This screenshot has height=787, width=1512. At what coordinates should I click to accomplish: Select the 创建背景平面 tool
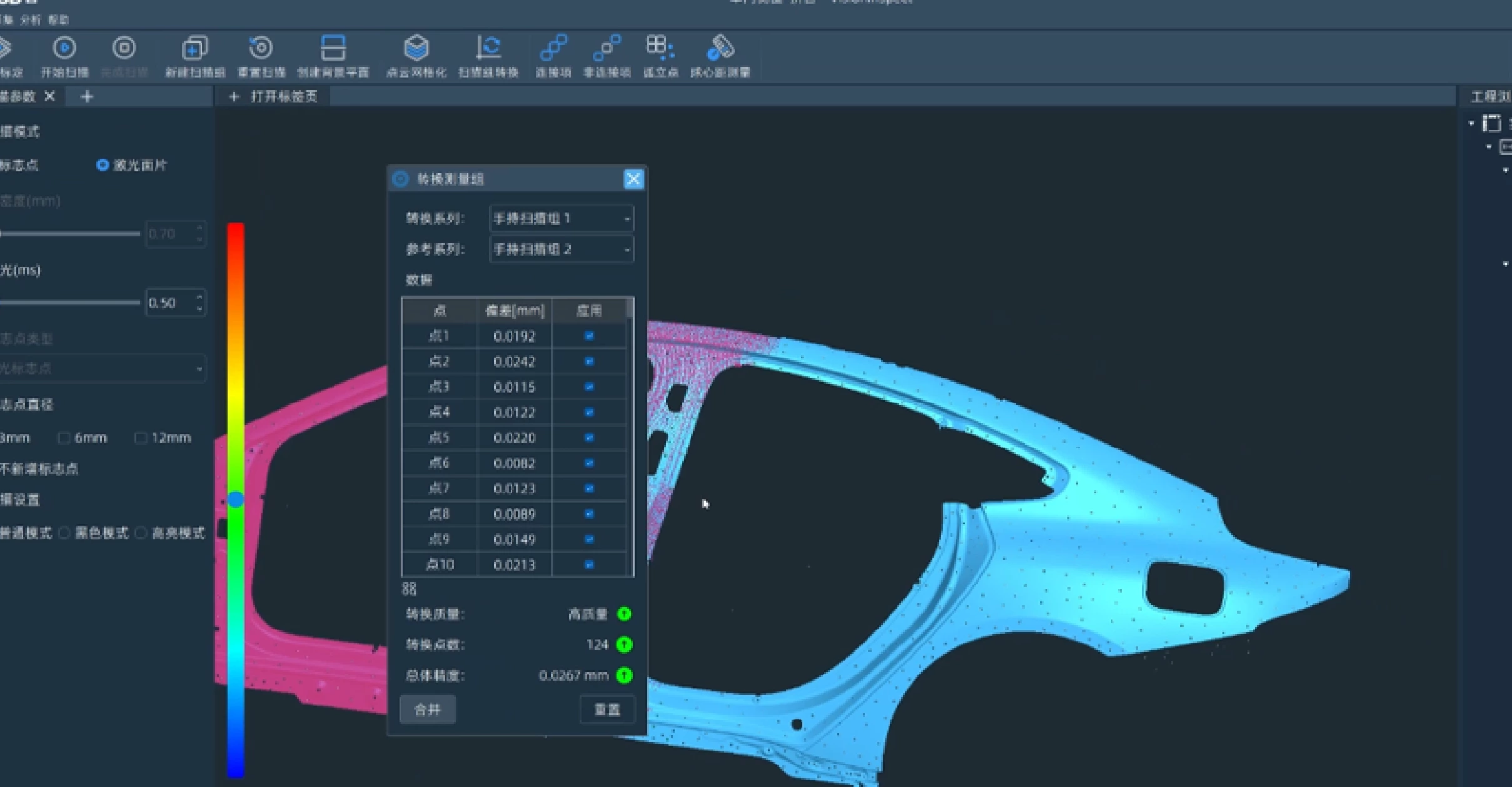pyautogui.click(x=334, y=55)
